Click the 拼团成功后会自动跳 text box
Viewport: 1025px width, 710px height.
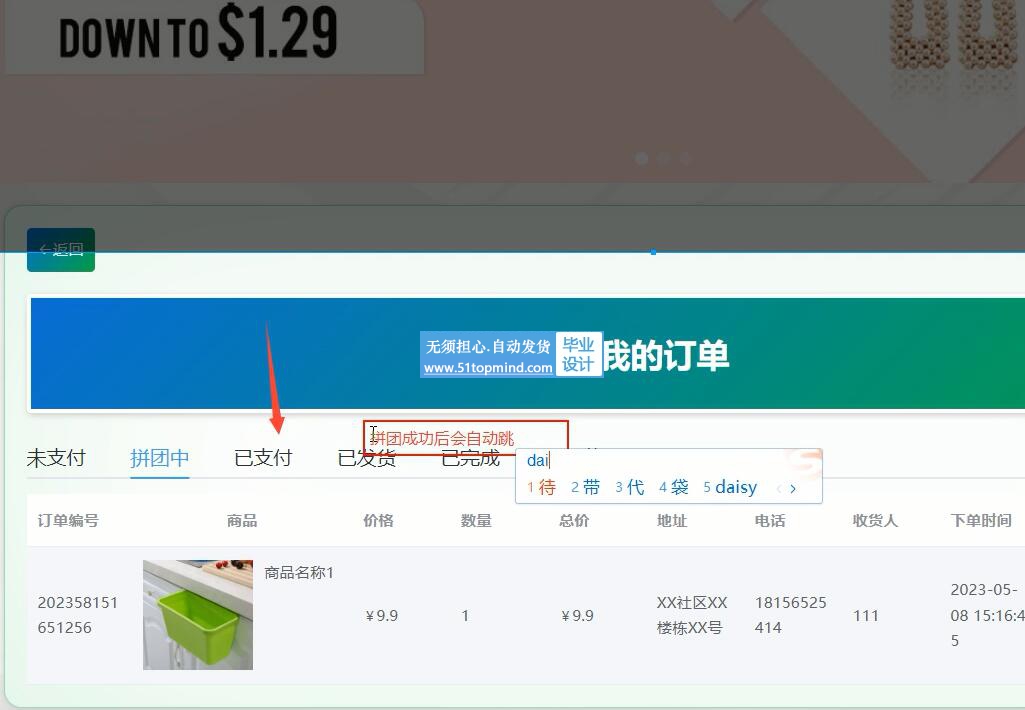click(466, 438)
